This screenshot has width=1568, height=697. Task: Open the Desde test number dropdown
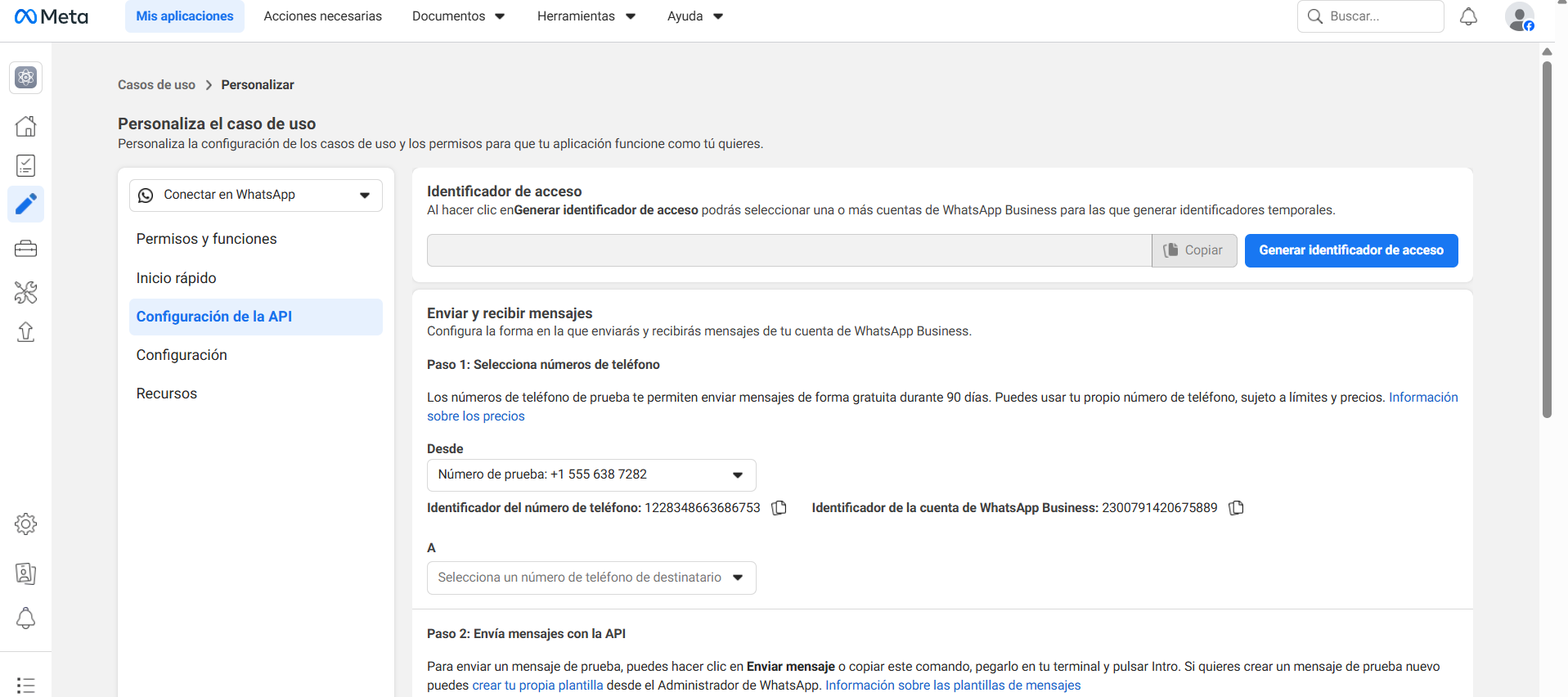pyautogui.click(x=591, y=475)
